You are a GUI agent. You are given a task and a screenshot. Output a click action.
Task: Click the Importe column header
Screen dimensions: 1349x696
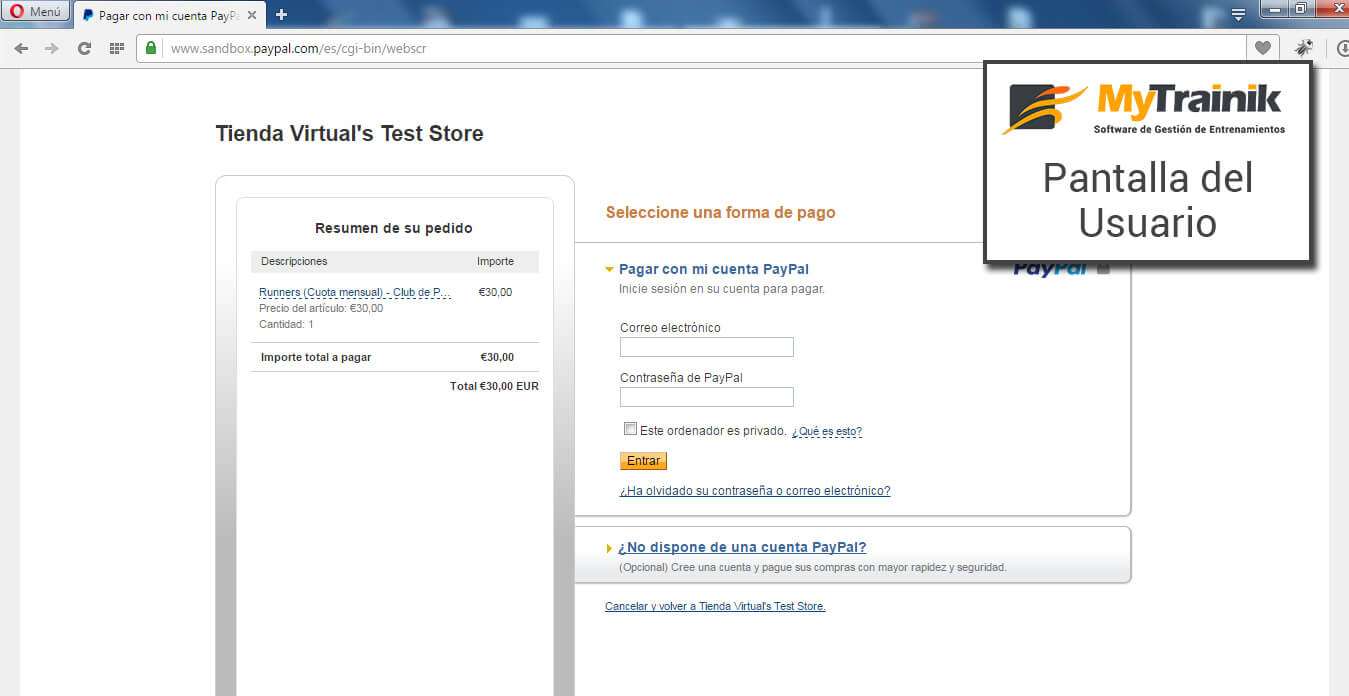pyautogui.click(x=495, y=261)
